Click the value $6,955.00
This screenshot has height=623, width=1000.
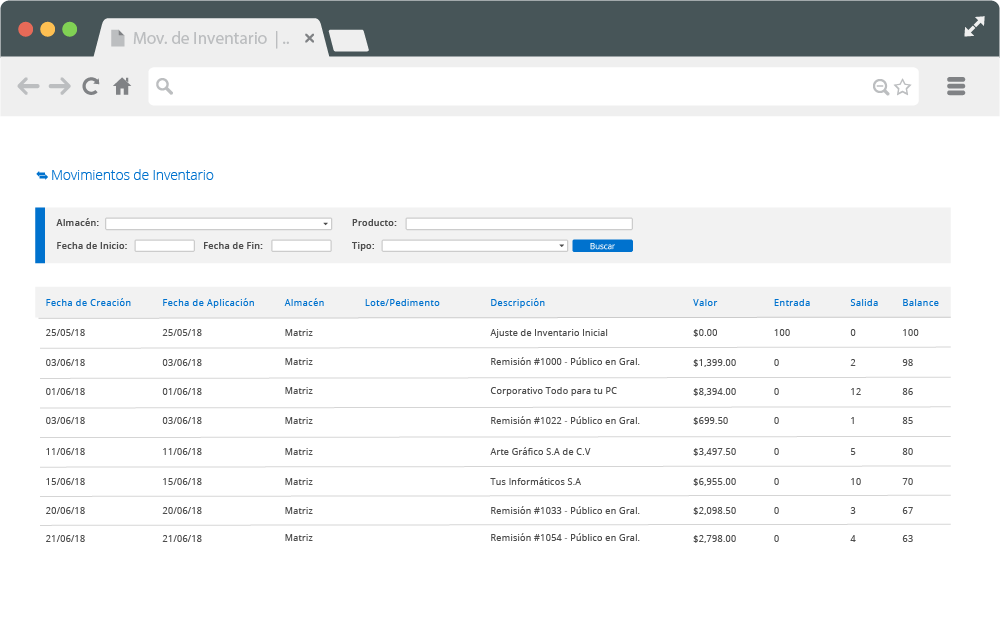click(714, 482)
